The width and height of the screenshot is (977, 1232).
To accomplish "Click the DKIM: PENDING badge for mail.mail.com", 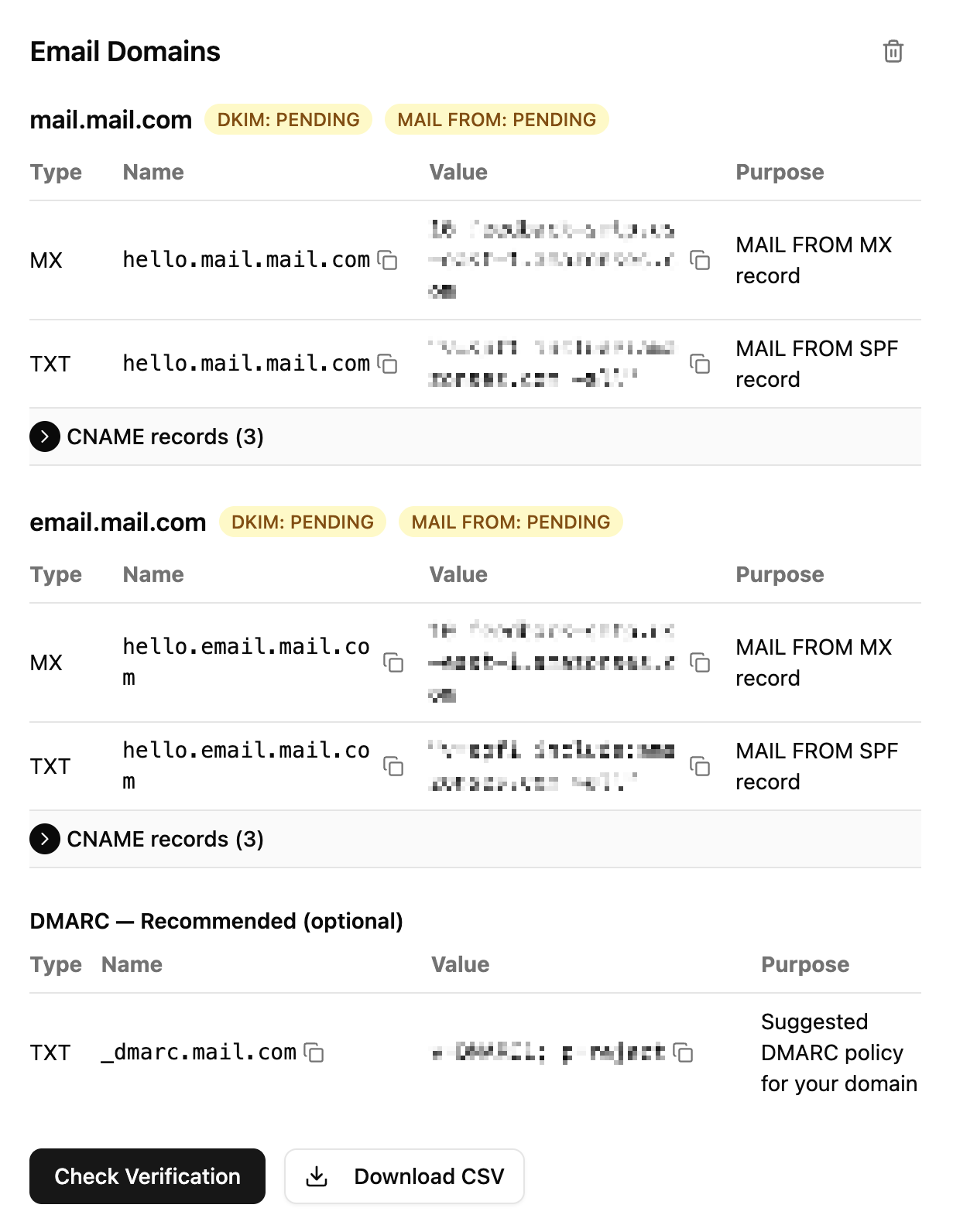I will [x=287, y=119].
